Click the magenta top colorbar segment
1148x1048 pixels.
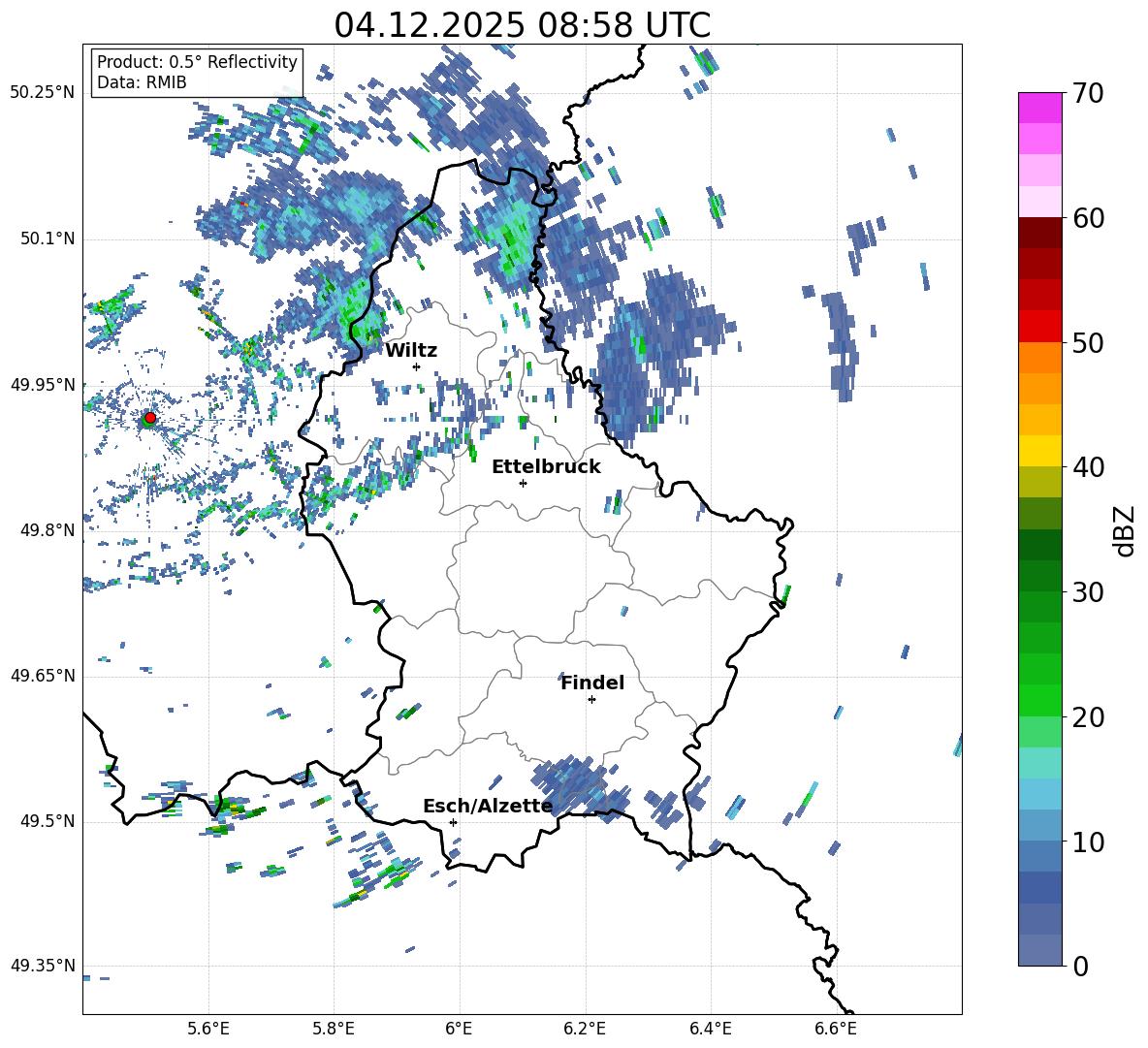(x=1039, y=108)
